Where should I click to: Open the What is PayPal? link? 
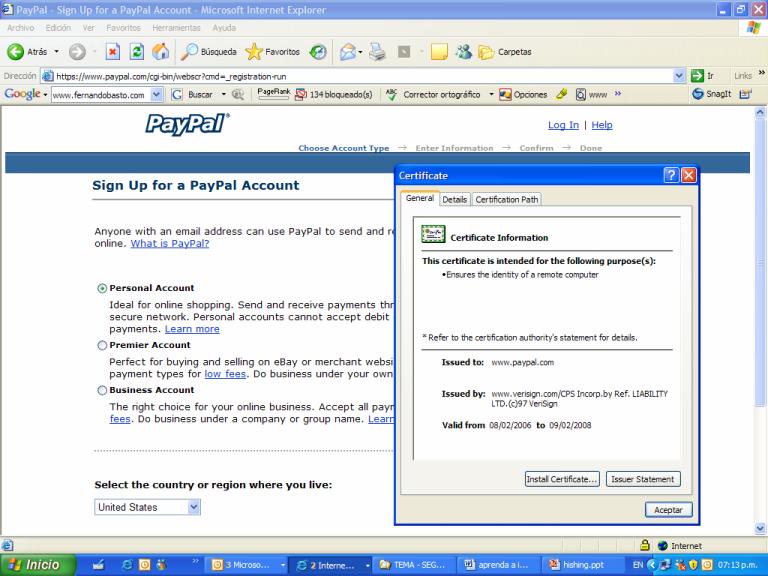pyautogui.click(x=169, y=243)
